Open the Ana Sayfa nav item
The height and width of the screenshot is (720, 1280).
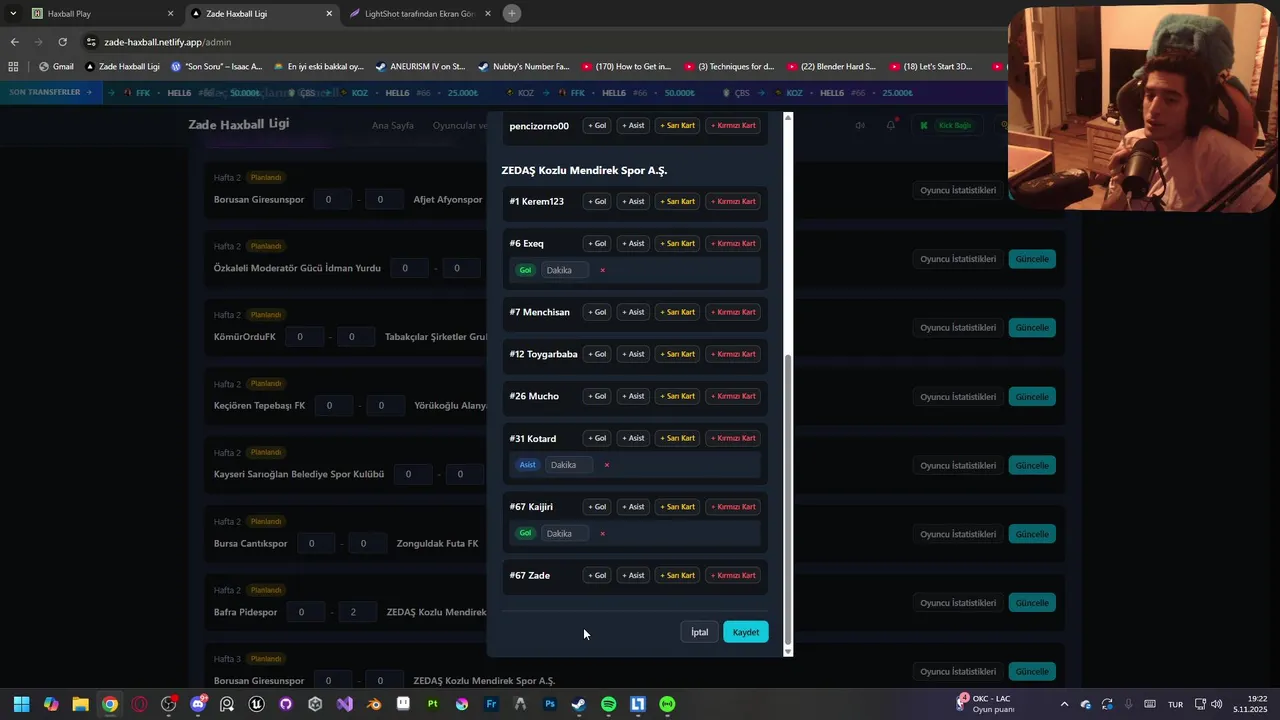tap(393, 125)
